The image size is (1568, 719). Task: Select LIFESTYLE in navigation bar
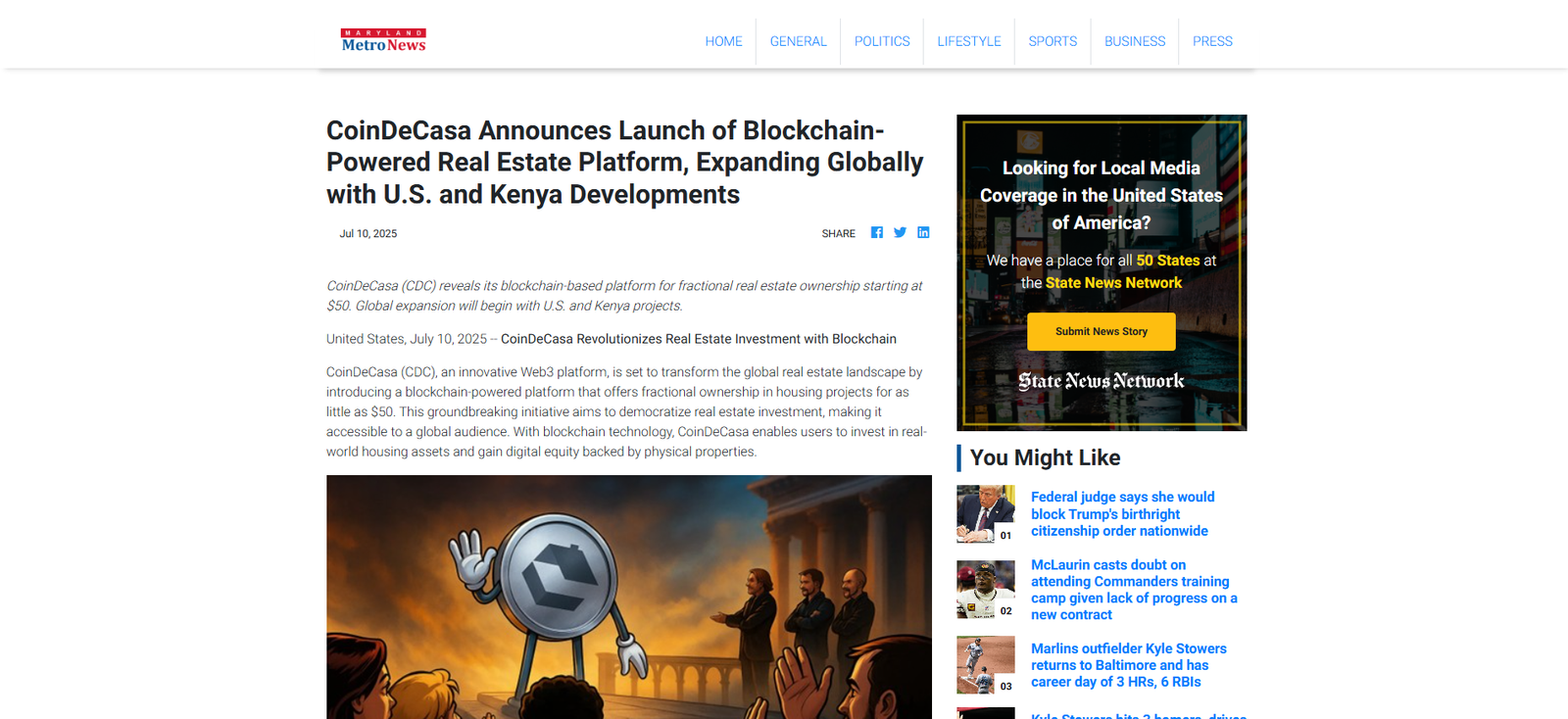pyautogui.click(x=969, y=41)
